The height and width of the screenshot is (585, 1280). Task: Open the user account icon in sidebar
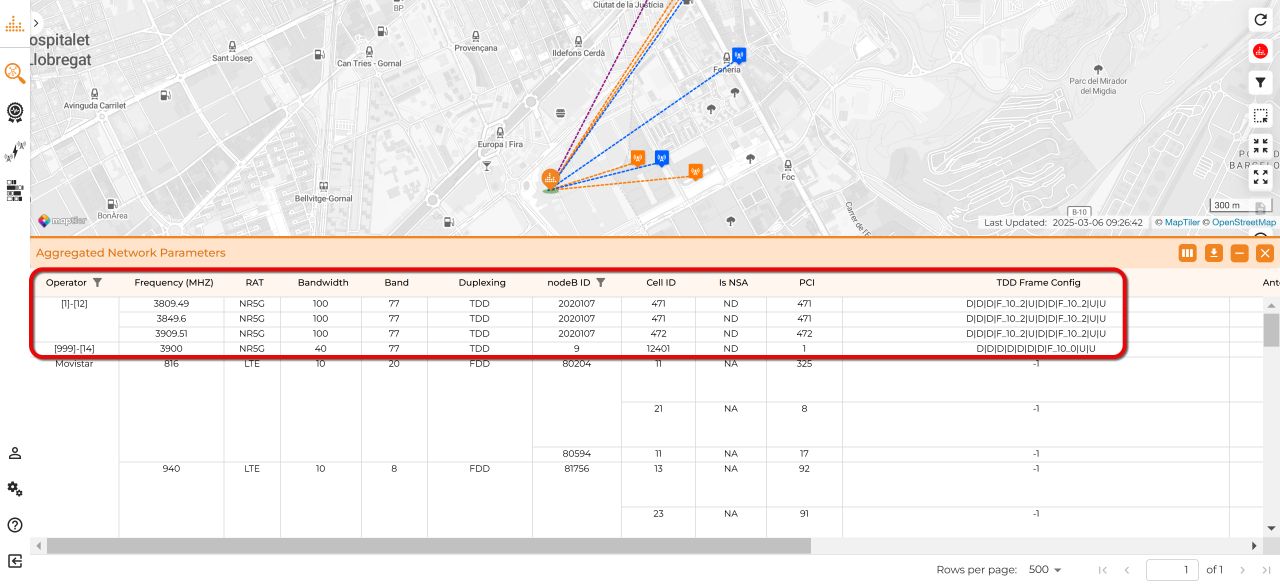pyautogui.click(x=15, y=453)
